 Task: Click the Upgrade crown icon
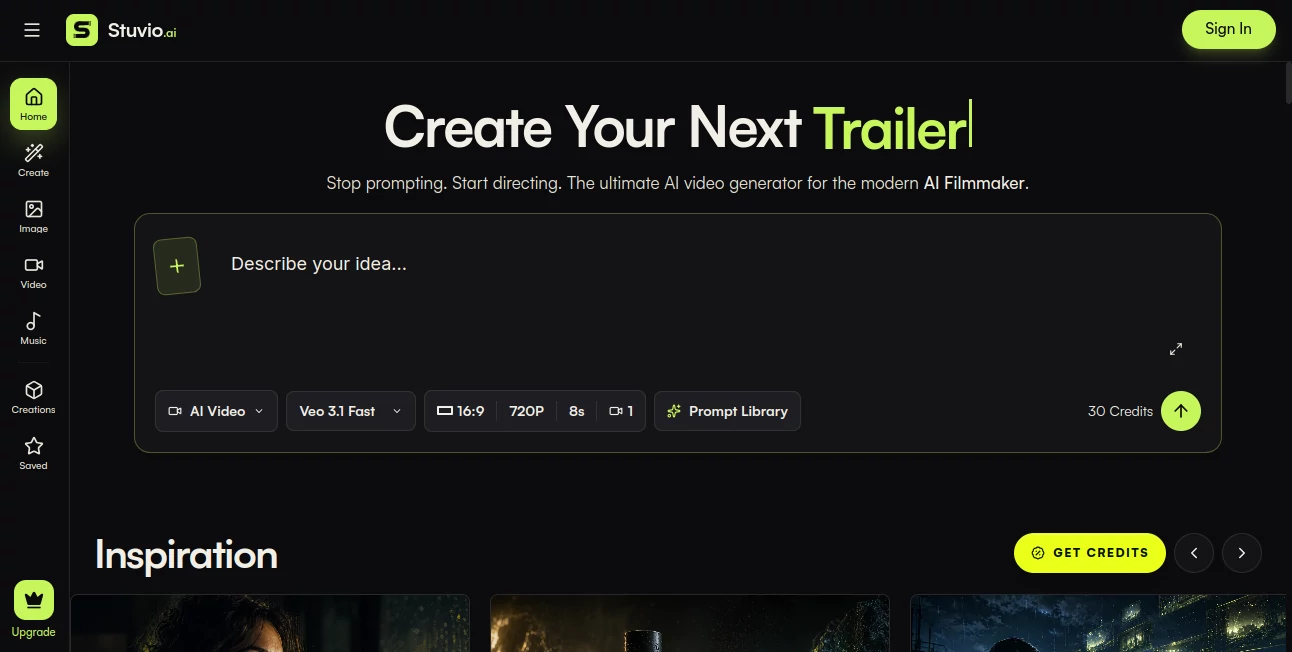(34, 600)
